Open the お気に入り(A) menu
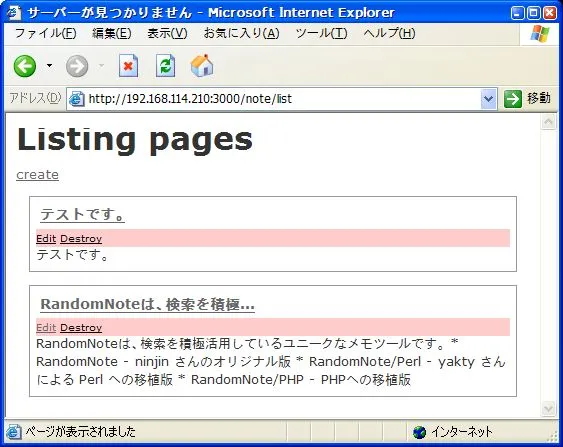 pyautogui.click(x=241, y=33)
